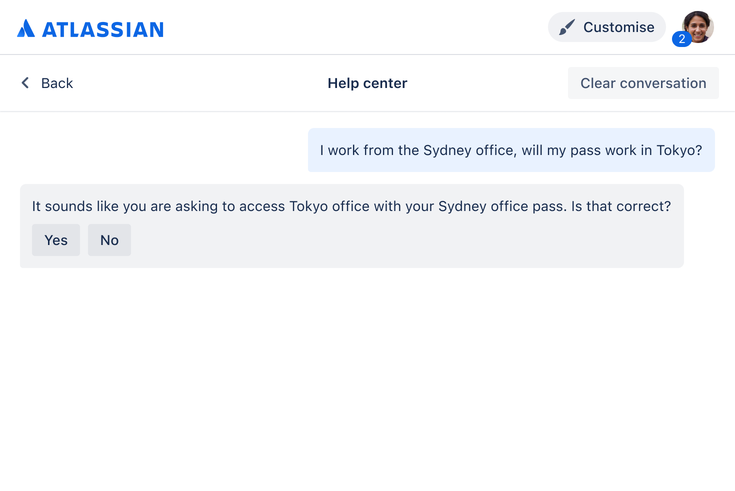735x491 pixels.
Task: Answer Yes to the confirmation question
Action: (x=56, y=240)
